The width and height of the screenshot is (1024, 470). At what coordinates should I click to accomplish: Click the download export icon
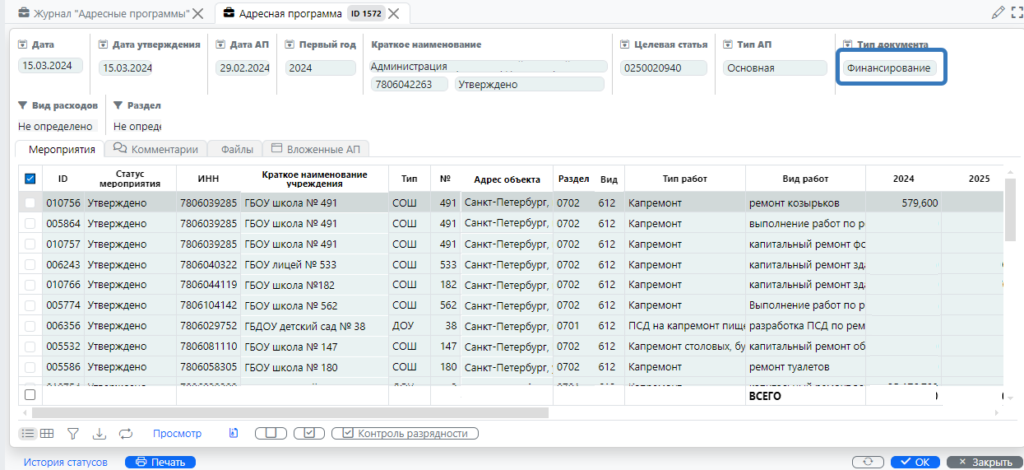(x=99, y=434)
